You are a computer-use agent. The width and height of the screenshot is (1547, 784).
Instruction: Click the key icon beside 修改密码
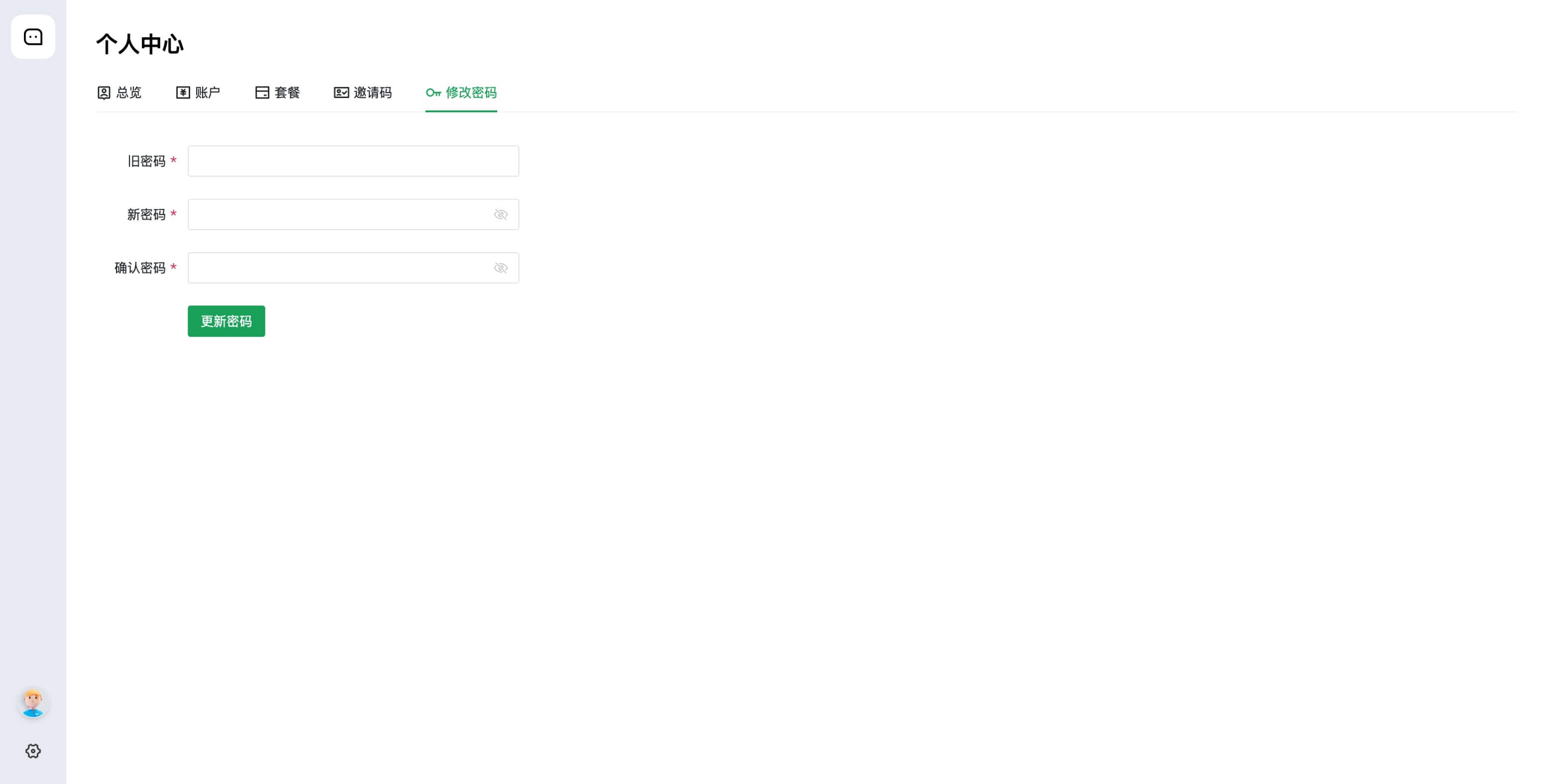point(434,93)
